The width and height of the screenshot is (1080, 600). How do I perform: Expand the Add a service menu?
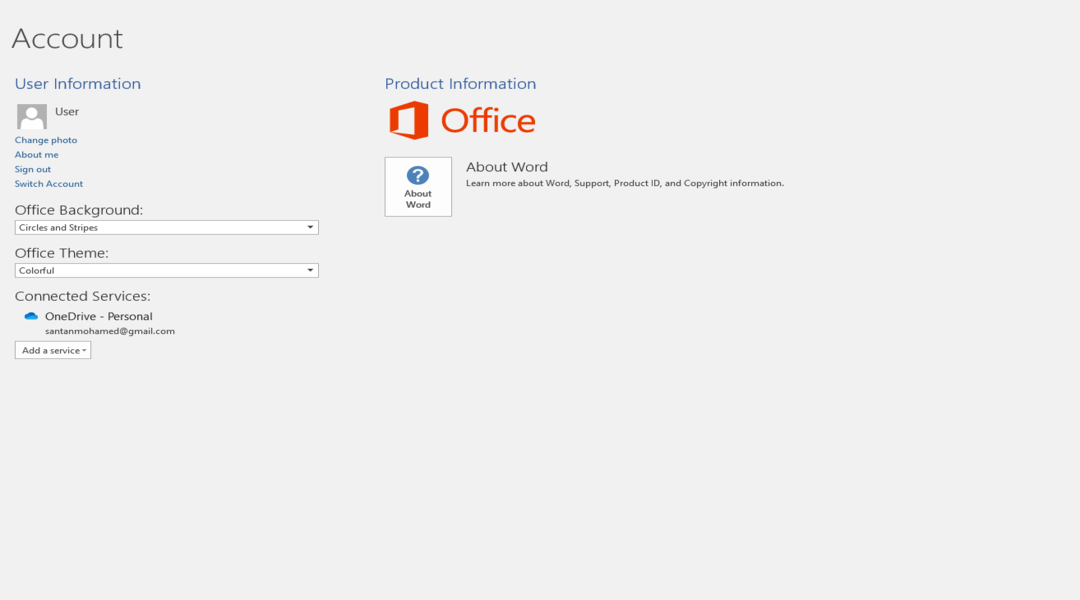(53, 350)
